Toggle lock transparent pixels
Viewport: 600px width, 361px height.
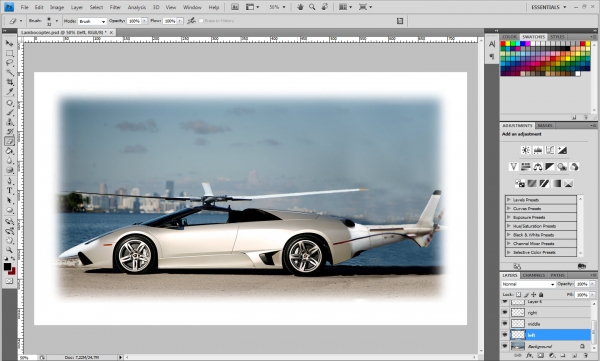(x=518, y=294)
